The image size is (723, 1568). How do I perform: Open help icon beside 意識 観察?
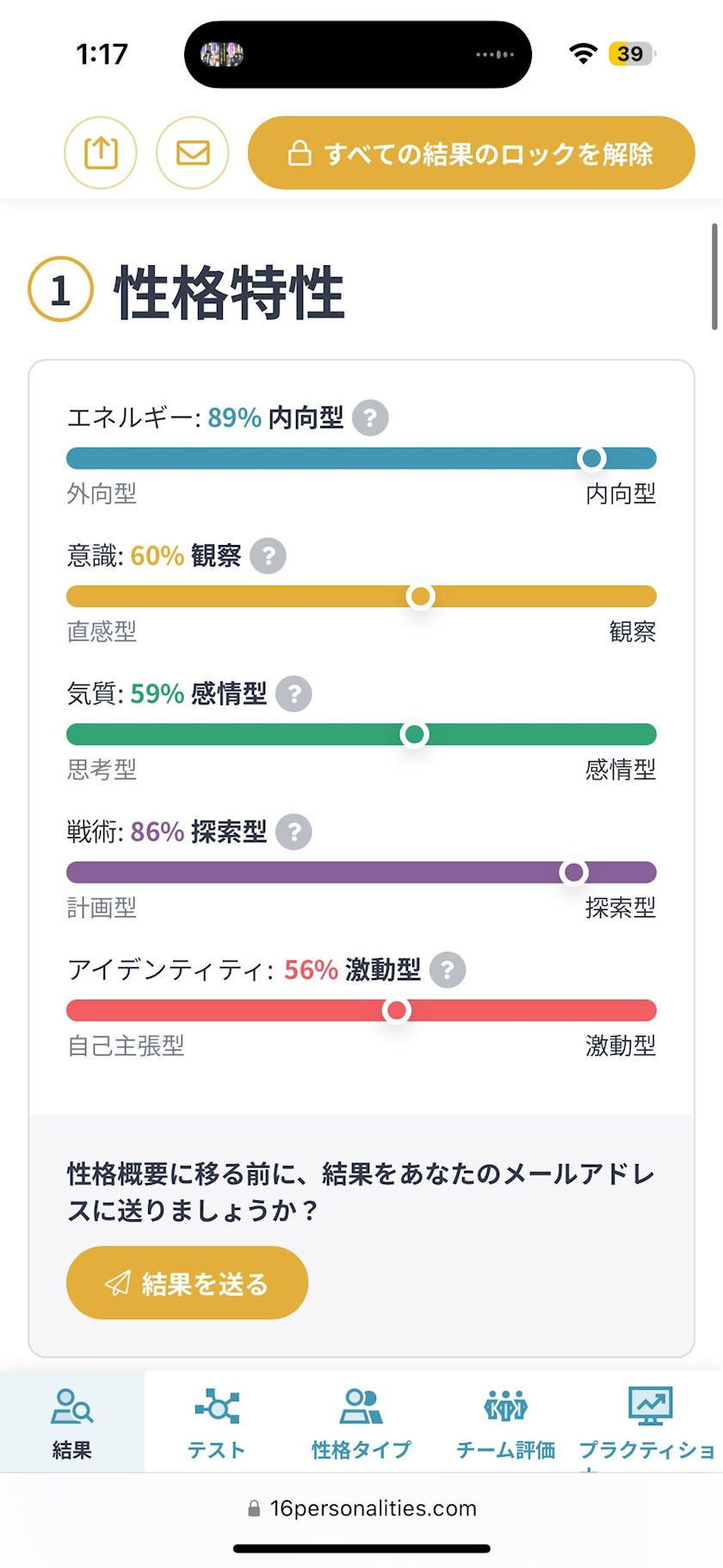click(268, 556)
